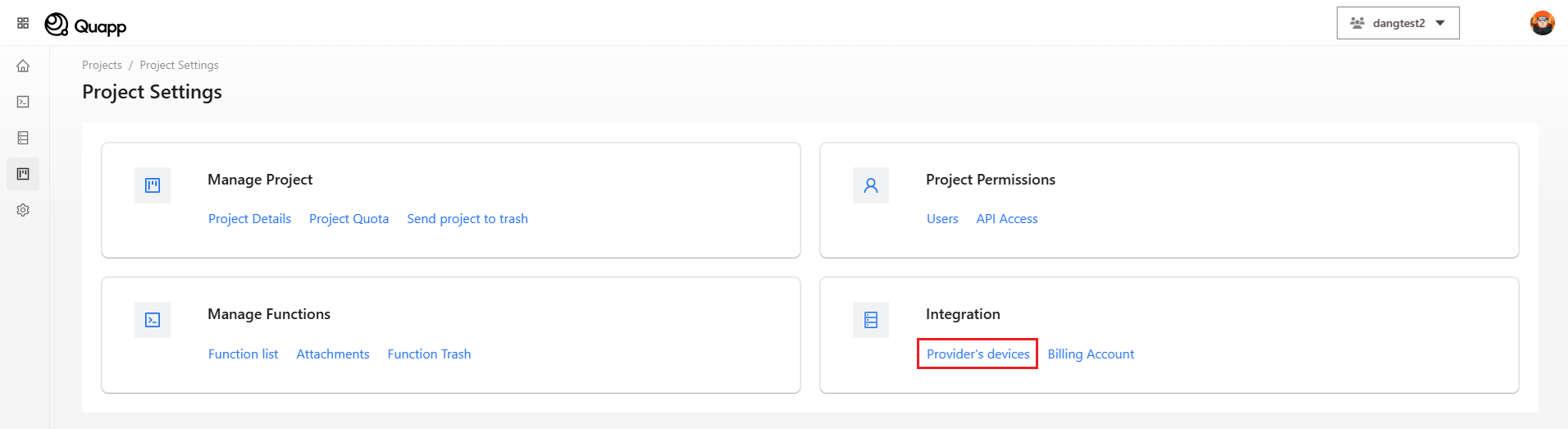The height and width of the screenshot is (429, 1568).
Task: Open the apps grid menu icon
Action: click(23, 23)
